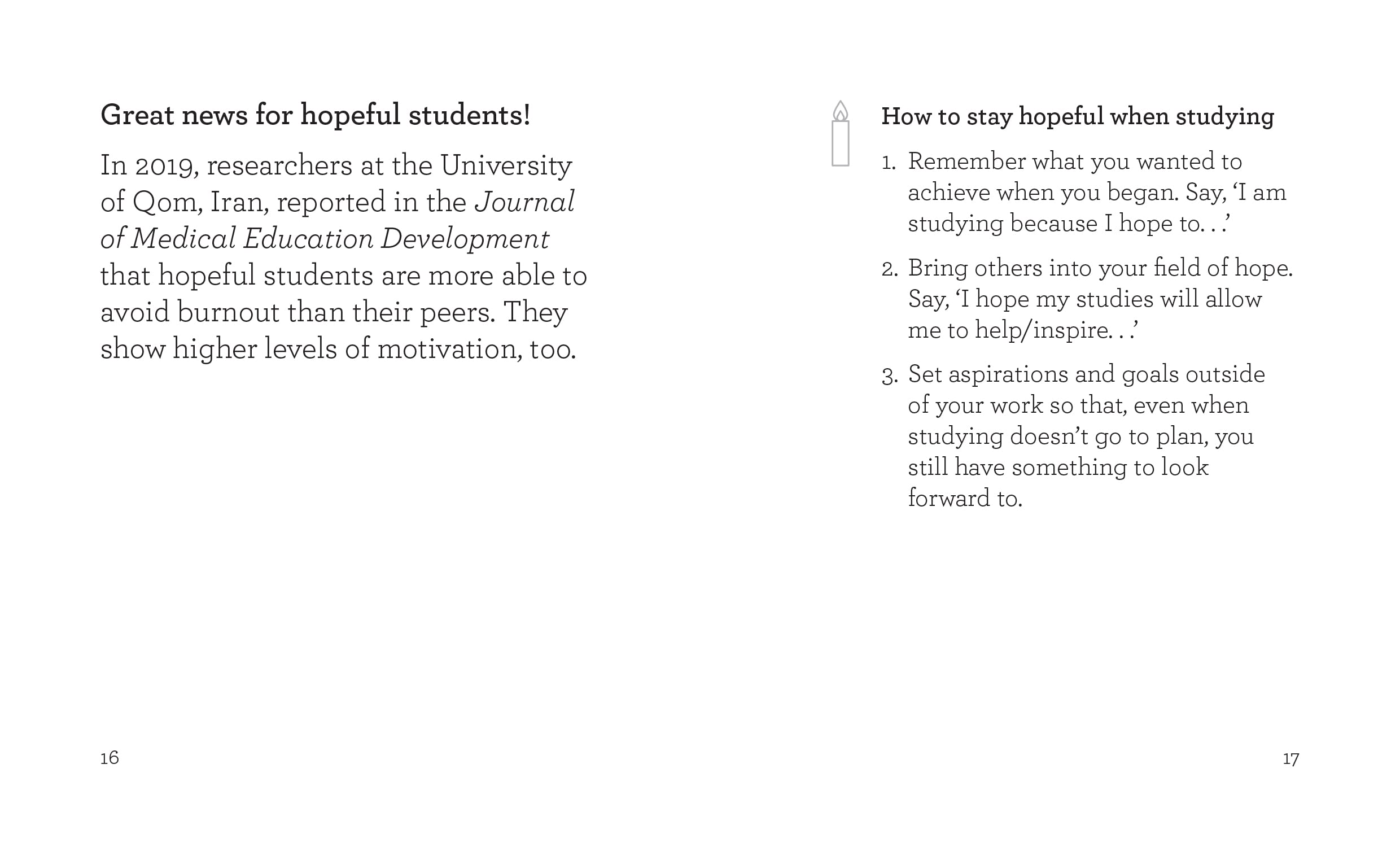Select list number 2 marker
Image resolution: width=1400 pixels, height=847 pixels.
(x=889, y=269)
